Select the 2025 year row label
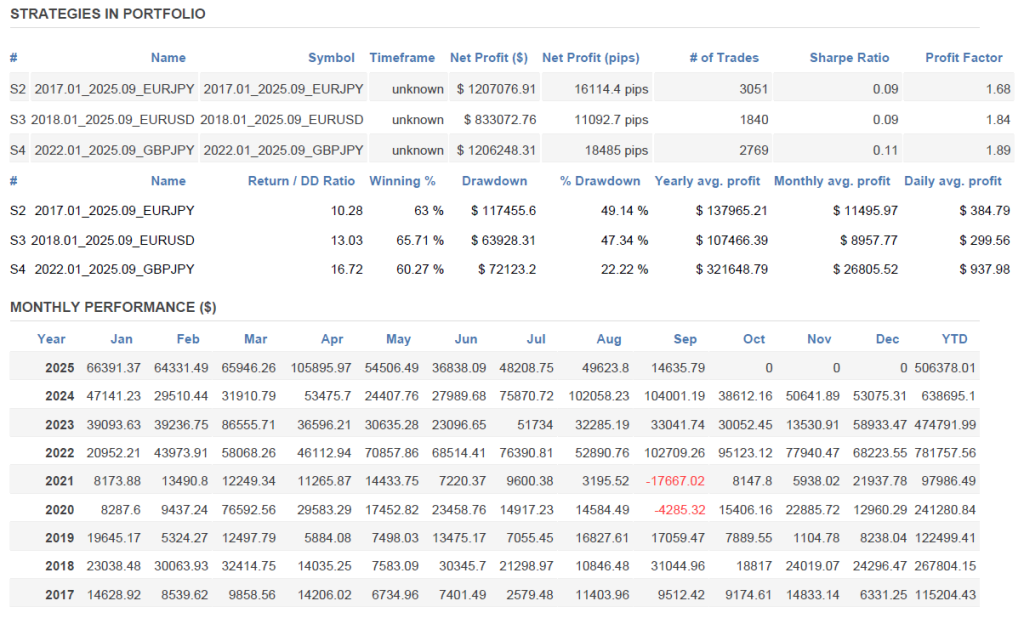Image resolution: width=1024 pixels, height=618 pixels. coord(60,368)
